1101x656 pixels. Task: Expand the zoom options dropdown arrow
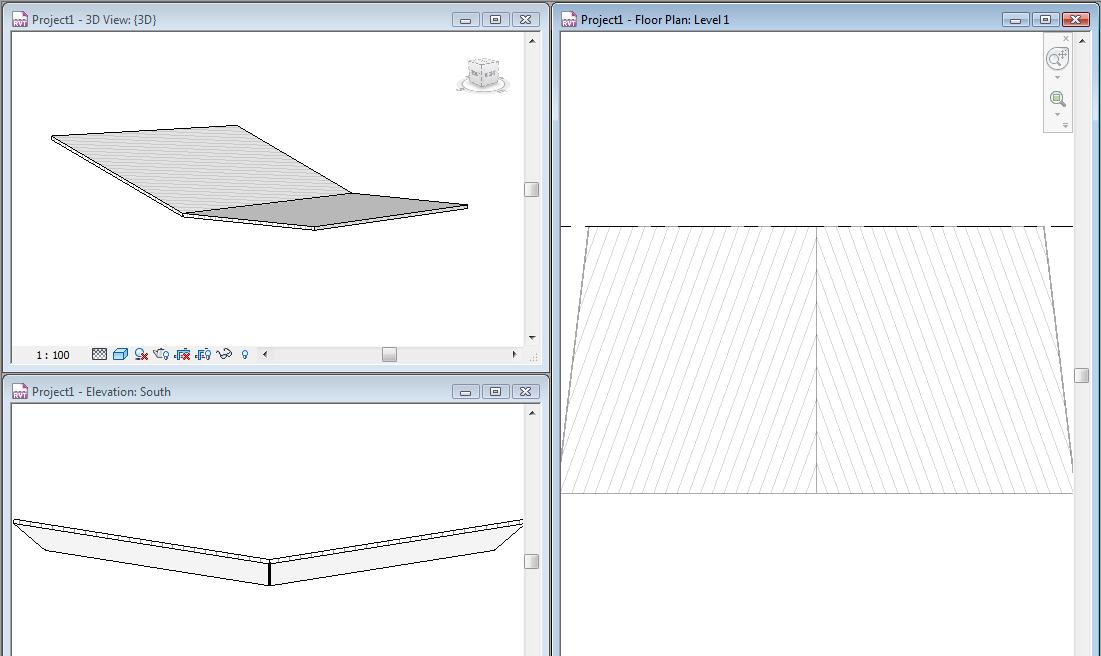point(1057,114)
